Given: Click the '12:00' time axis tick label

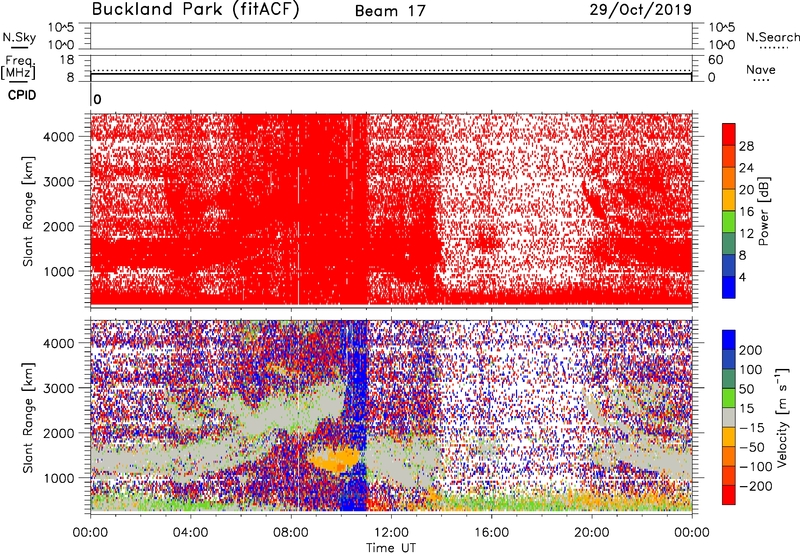Looking at the screenshot, I should pos(391,533).
